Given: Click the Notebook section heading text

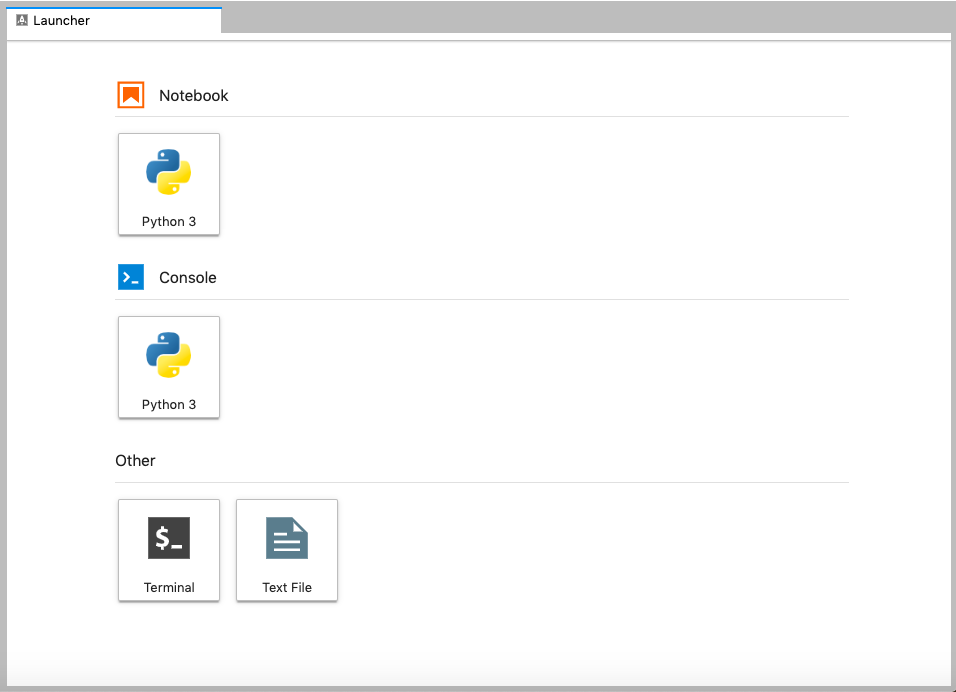Looking at the screenshot, I should coord(193,96).
